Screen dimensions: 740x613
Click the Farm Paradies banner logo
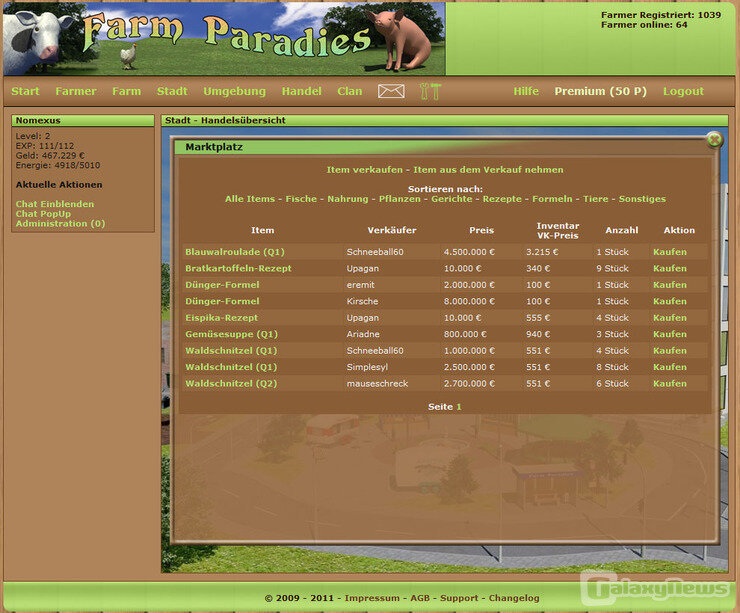pyautogui.click(x=224, y=39)
